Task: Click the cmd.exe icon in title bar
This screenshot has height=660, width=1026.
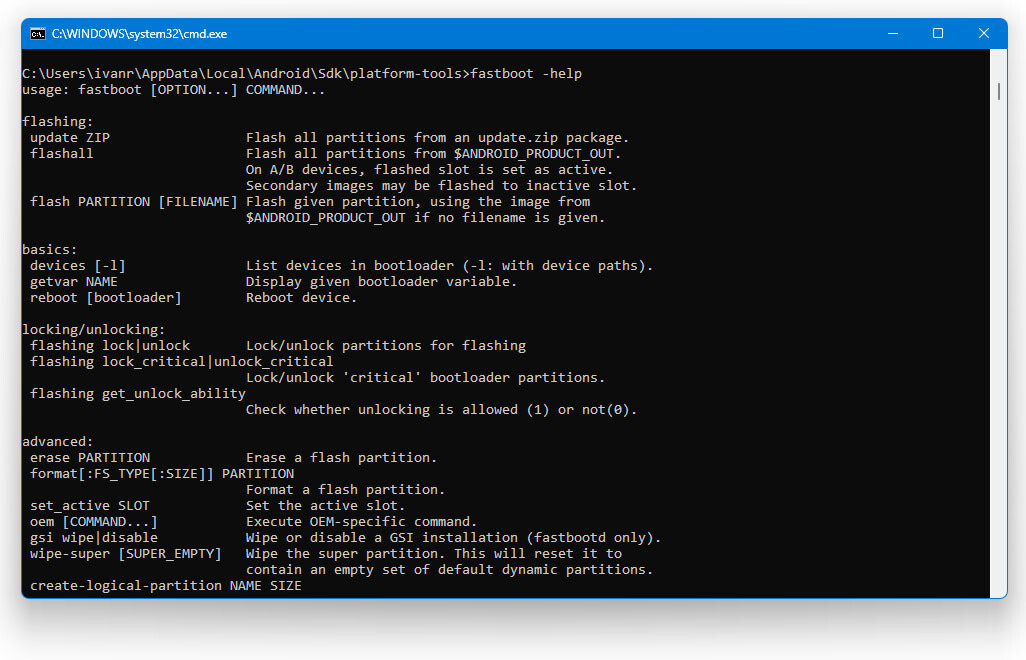Action: [x=38, y=34]
